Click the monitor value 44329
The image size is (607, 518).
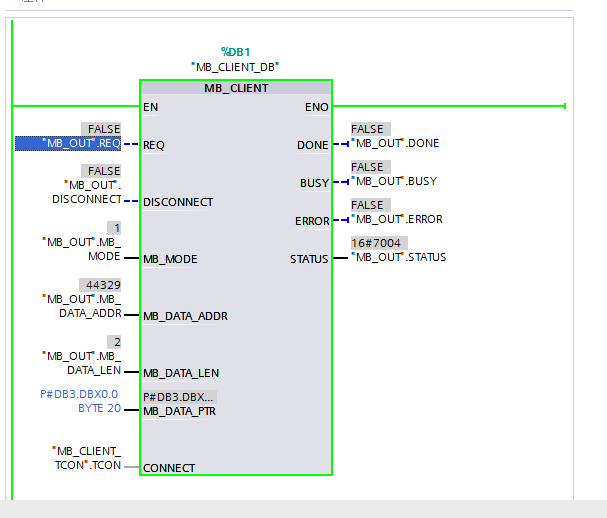coord(100,285)
